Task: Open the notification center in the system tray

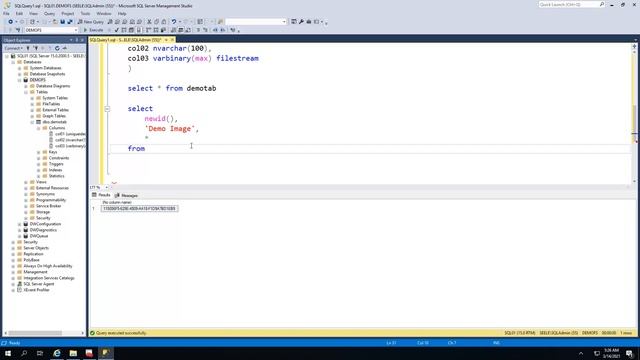Action: tap(629, 353)
